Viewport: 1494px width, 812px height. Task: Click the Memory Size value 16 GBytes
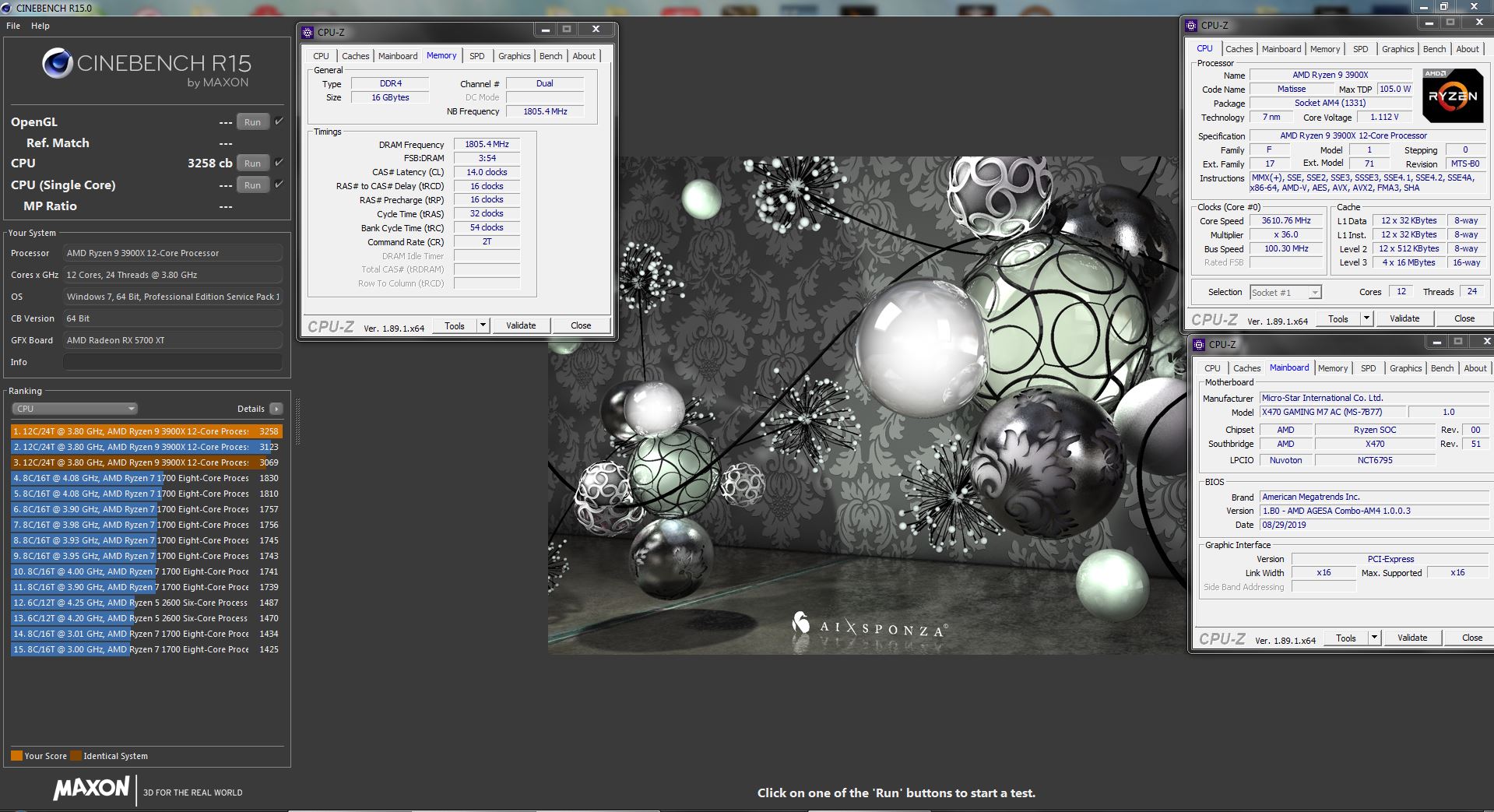(389, 97)
